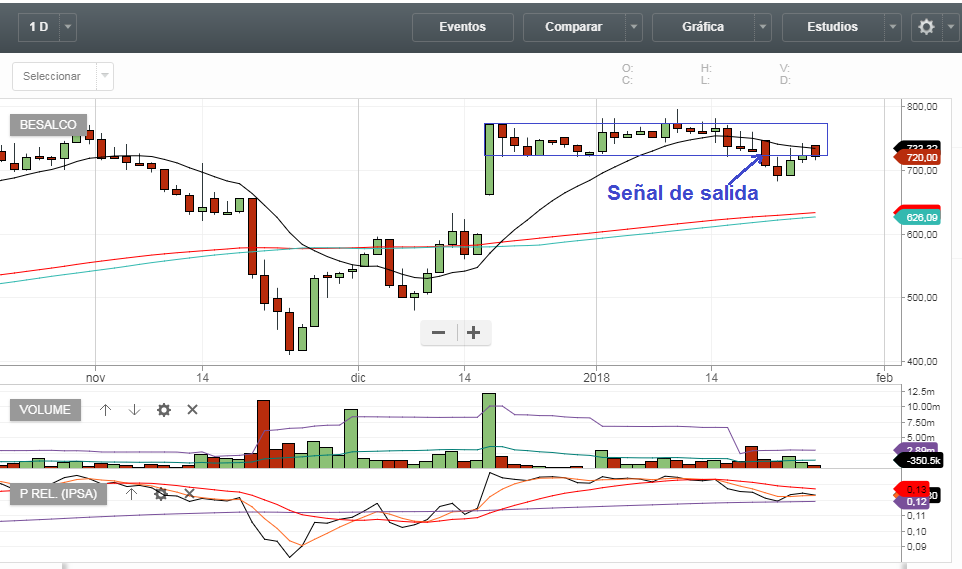Viewport: 962px width, 569px height.
Task: Click the BESALCO series label
Action: pyautogui.click(x=48, y=125)
